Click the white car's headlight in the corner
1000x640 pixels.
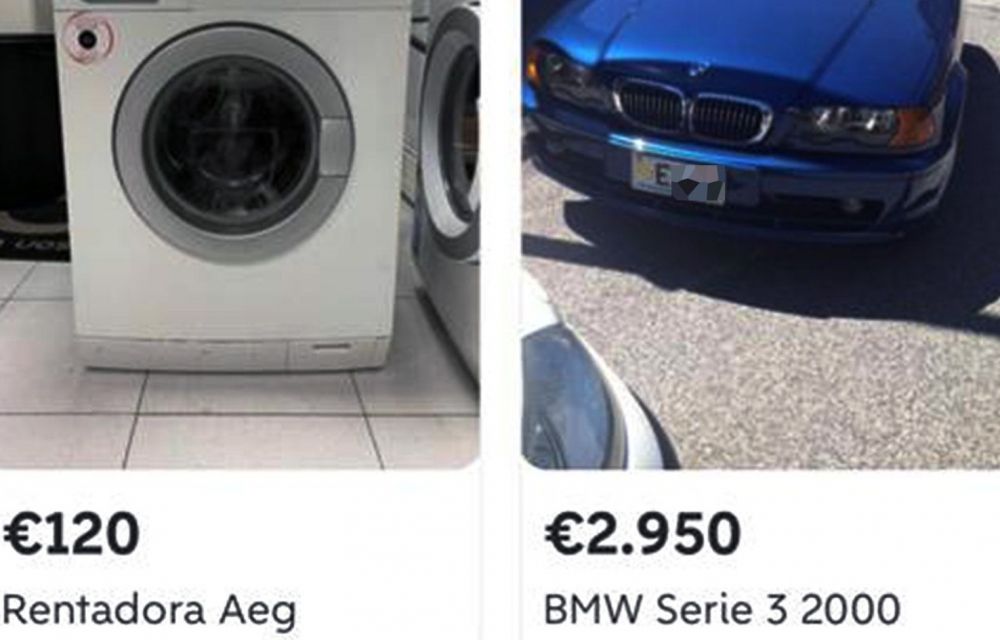(x=563, y=398)
